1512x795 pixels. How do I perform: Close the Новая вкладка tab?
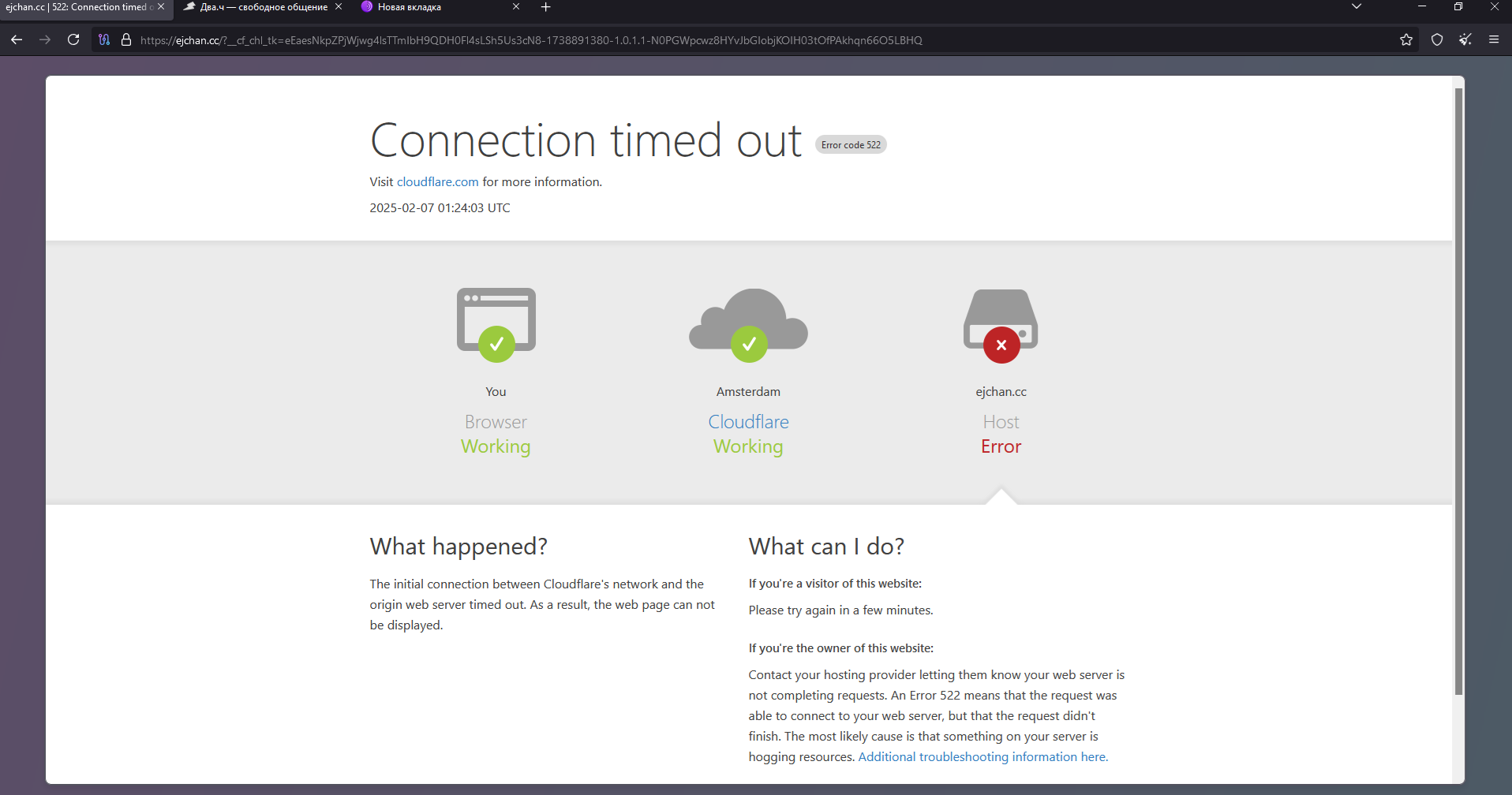[x=516, y=6]
